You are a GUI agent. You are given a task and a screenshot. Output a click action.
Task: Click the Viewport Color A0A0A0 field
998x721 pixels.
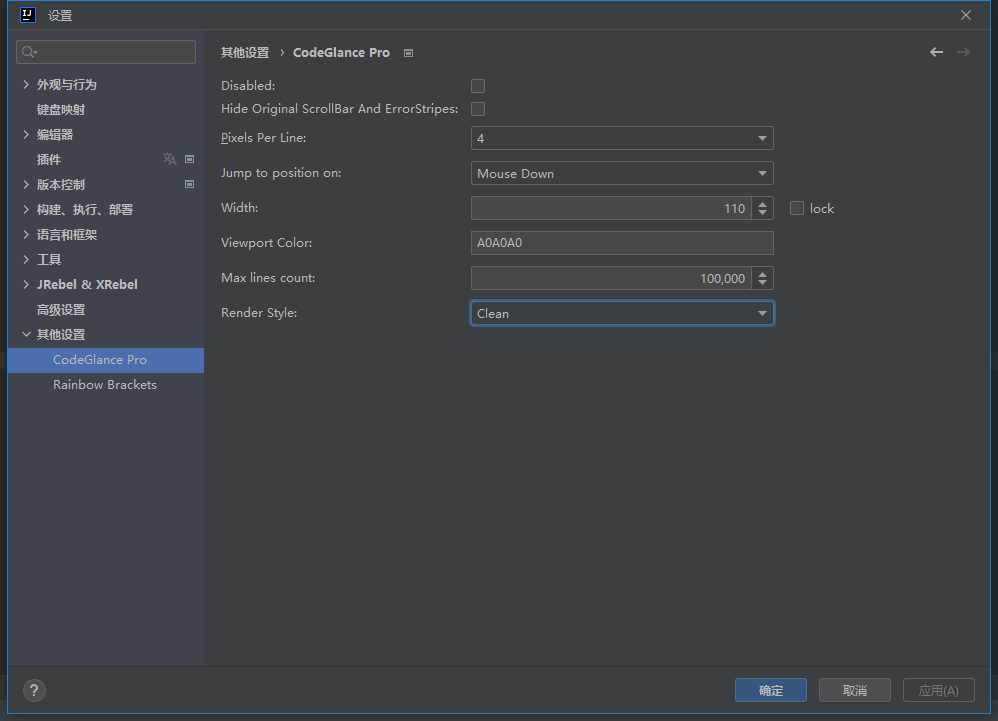[x=621, y=243]
